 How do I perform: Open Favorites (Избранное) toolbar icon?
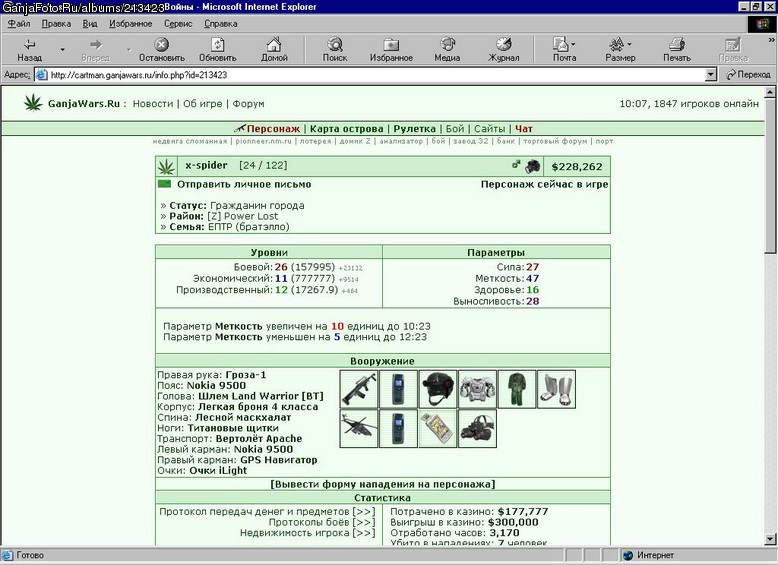click(391, 45)
